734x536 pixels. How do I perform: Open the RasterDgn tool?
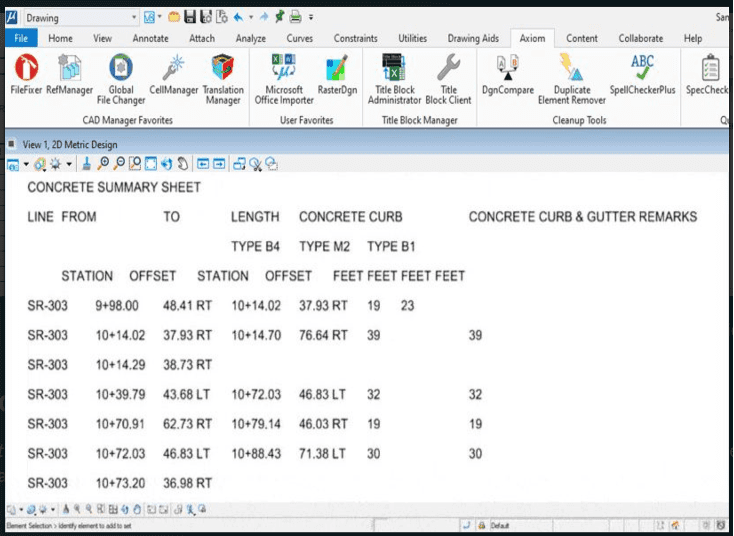(x=337, y=74)
